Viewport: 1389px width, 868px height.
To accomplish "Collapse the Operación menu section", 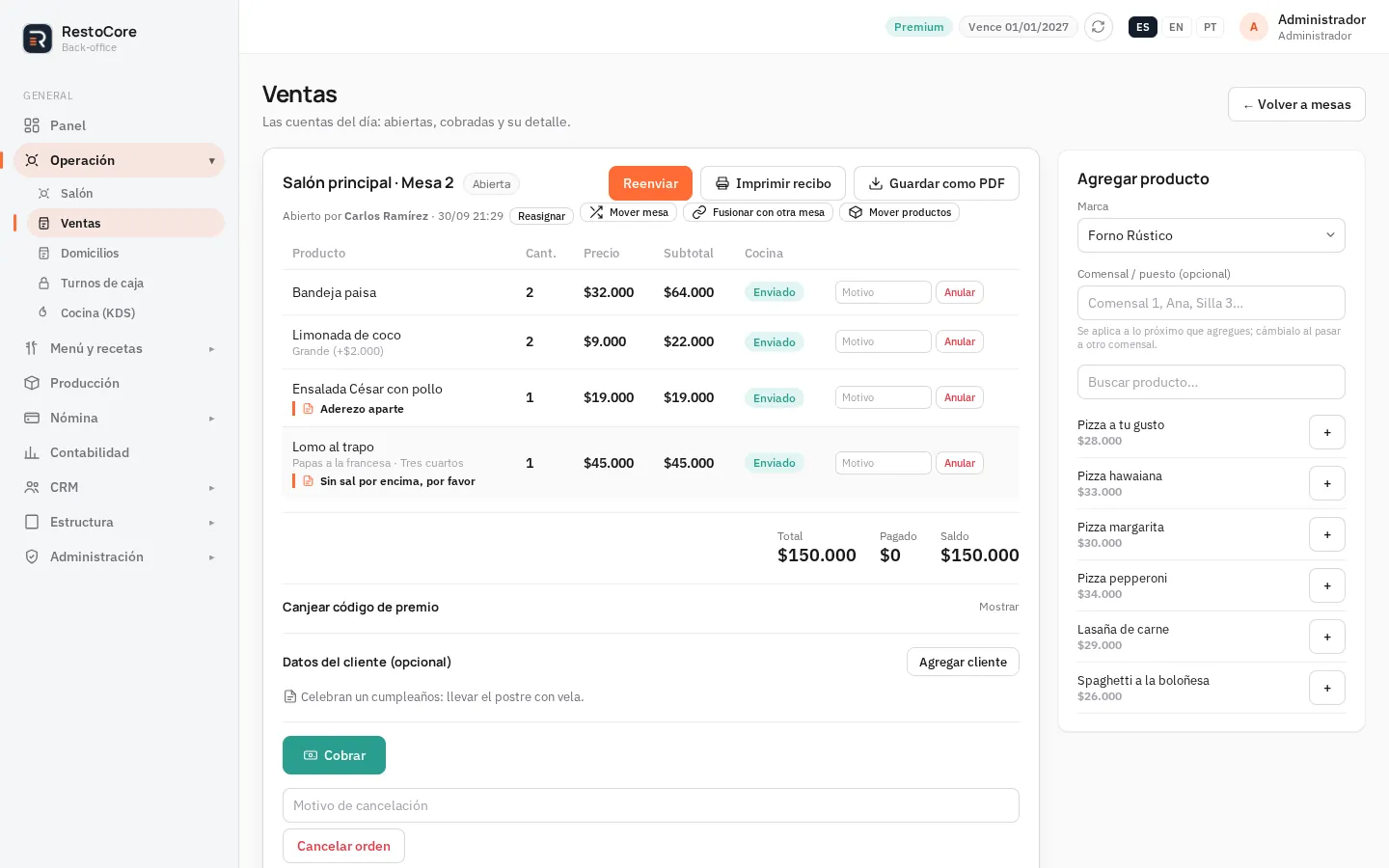I will click(x=120, y=160).
